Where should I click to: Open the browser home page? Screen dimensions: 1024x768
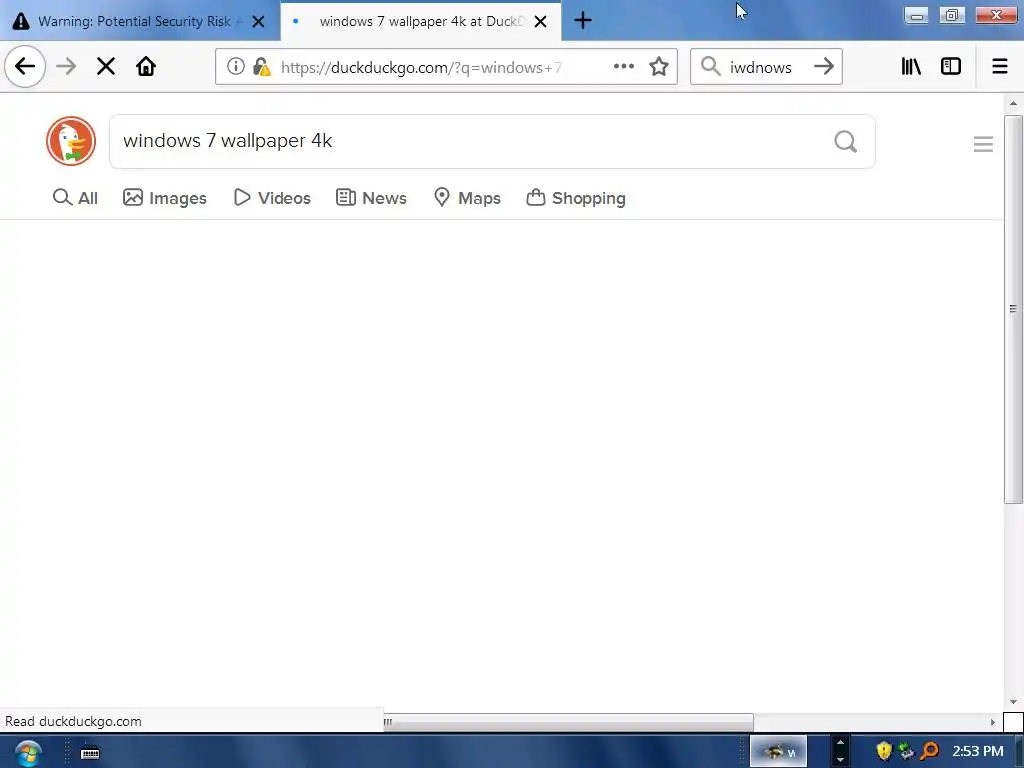point(146,66)
